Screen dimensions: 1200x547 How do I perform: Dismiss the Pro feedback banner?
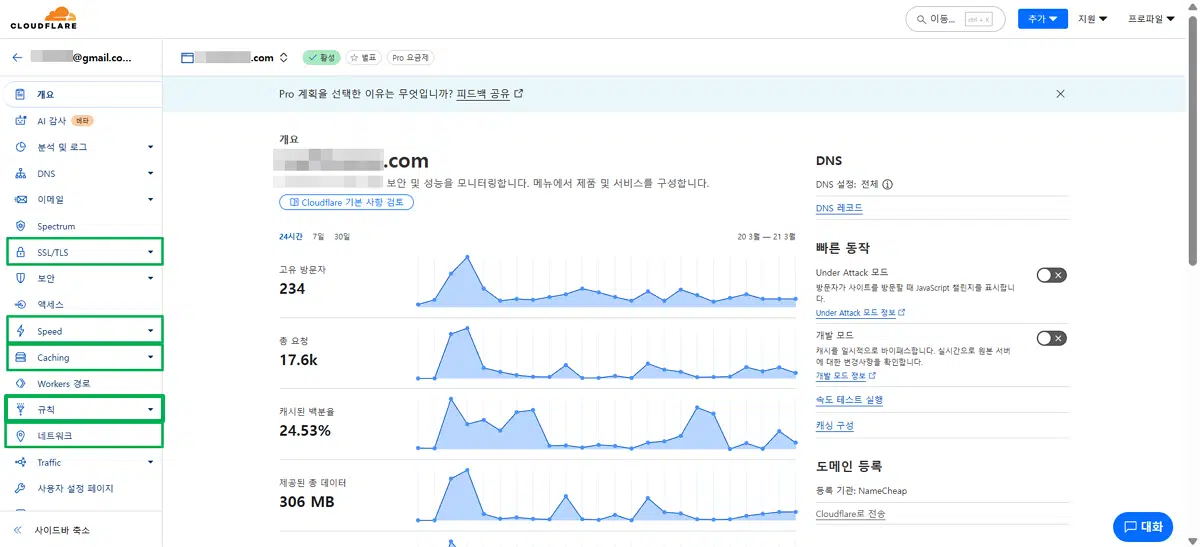[1061, 93]
